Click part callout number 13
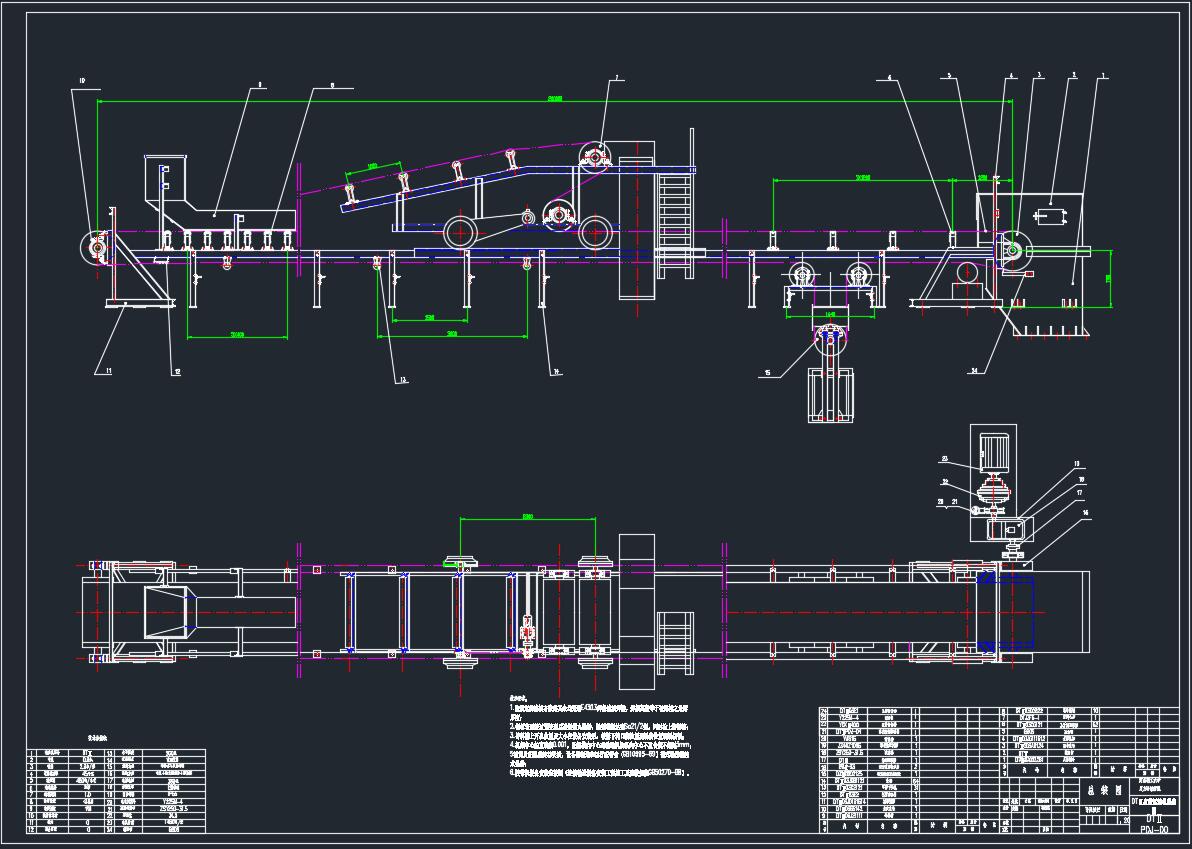The width and height of the screenshot is (1192, 849). tap(403, 380)
